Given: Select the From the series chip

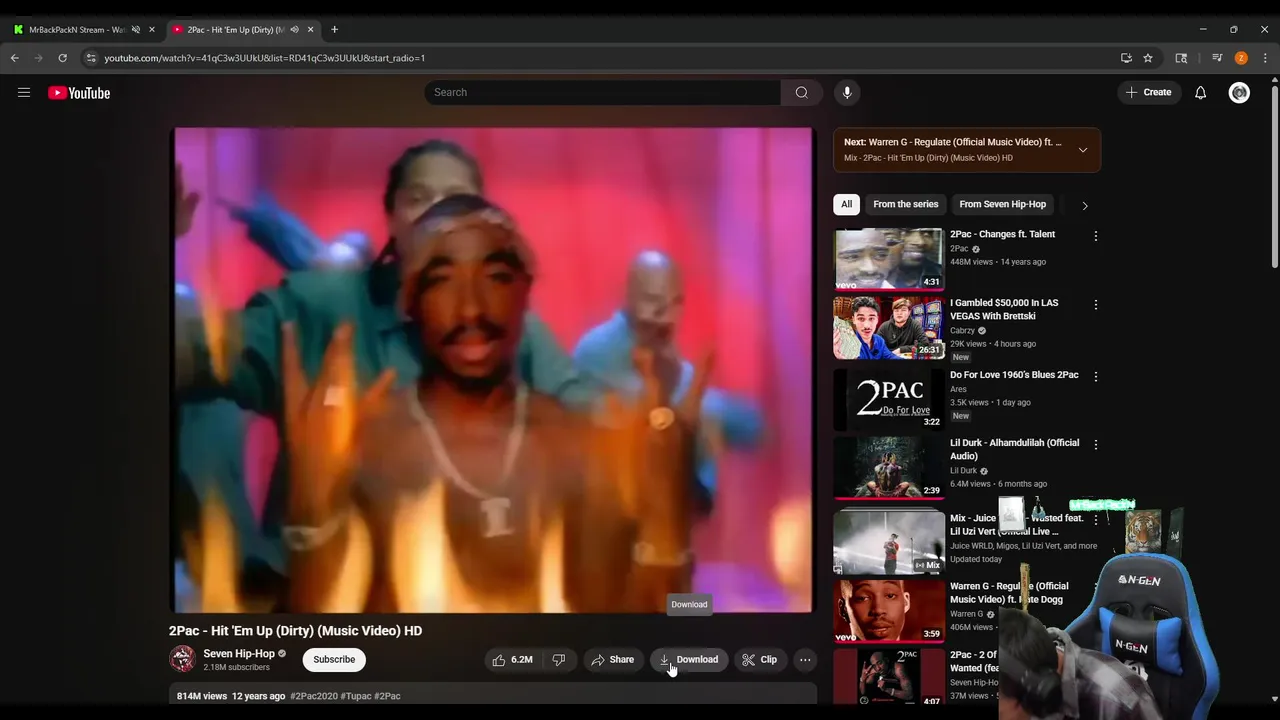Looking at the screenshot, I should coord(906,204).
